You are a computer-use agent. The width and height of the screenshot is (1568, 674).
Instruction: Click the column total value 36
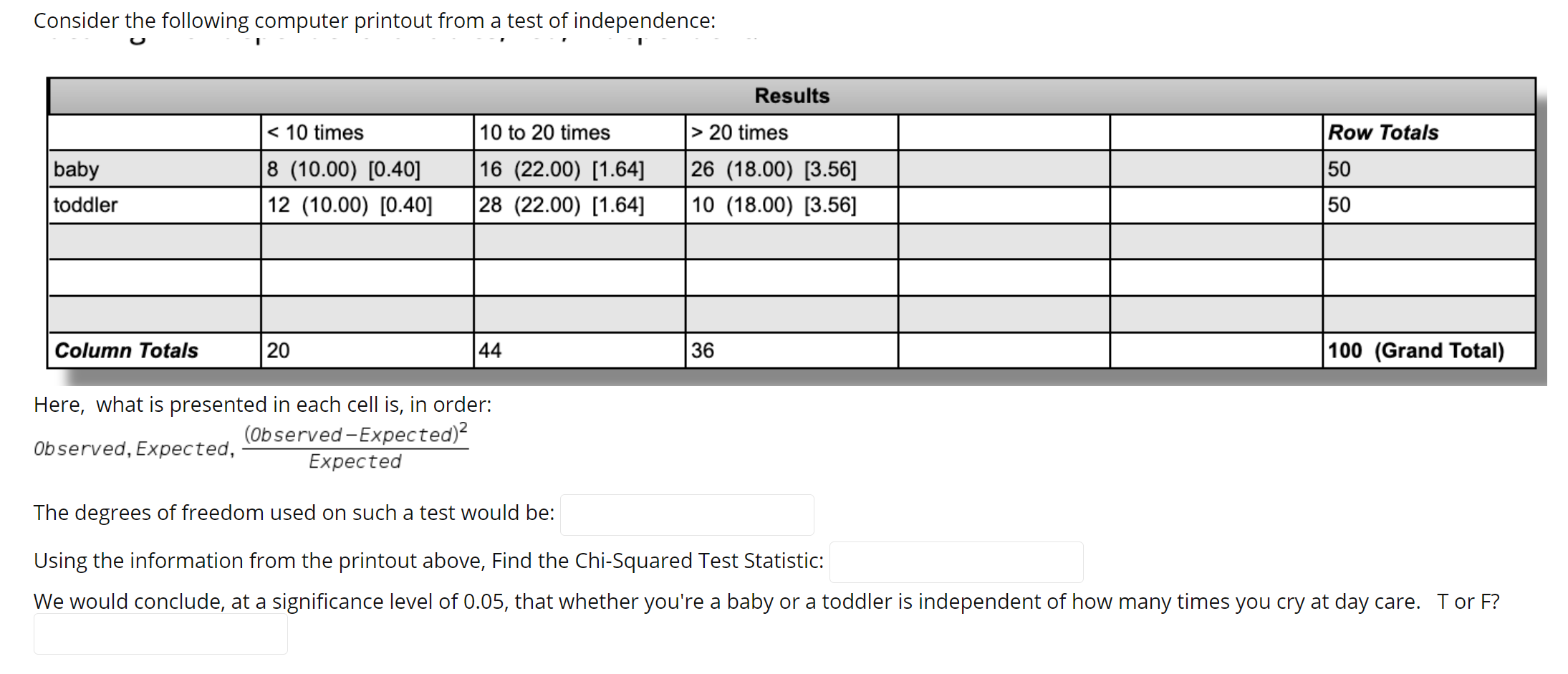[x=701, y=350]
